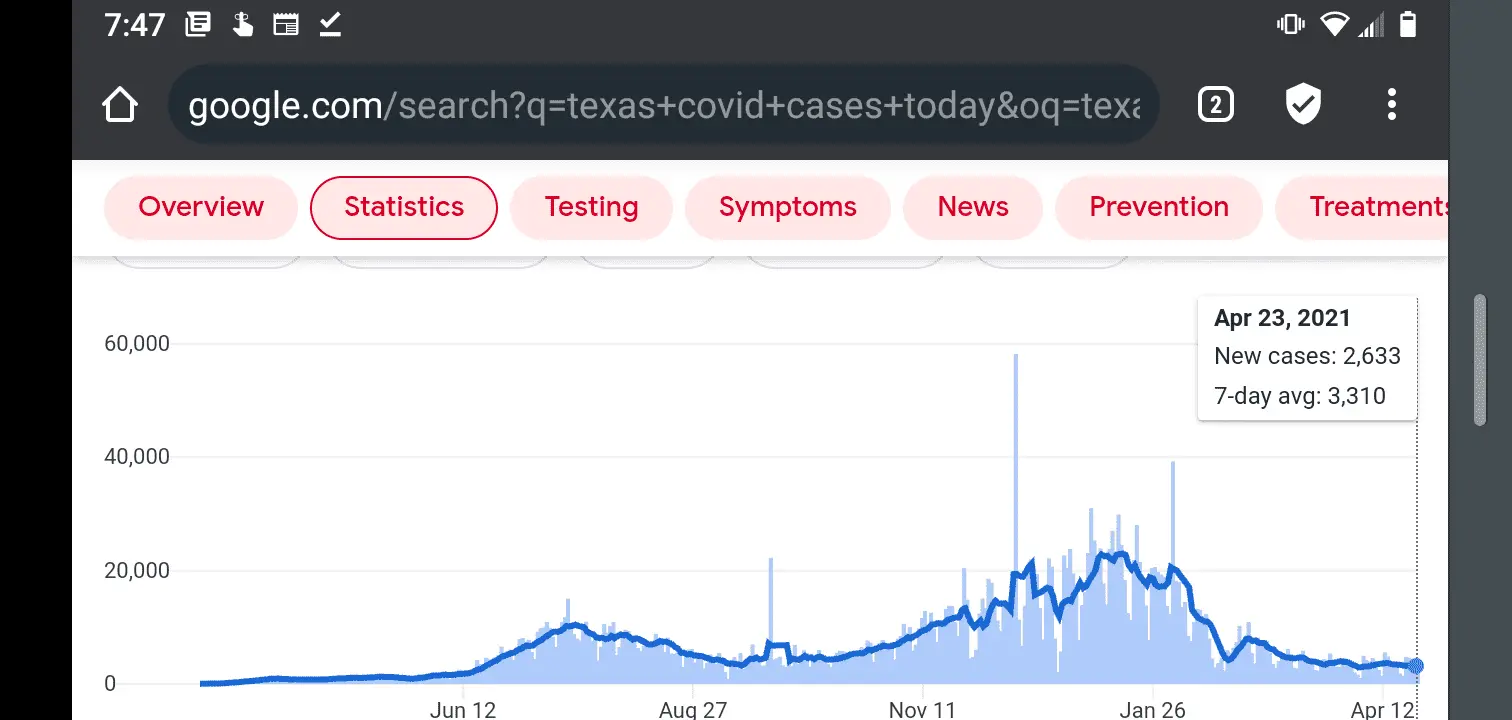The width and height of the screenshot is (1512, 720).
Task: Tap the shield tracking protection icon
Action: click(x=1303, y=105)
